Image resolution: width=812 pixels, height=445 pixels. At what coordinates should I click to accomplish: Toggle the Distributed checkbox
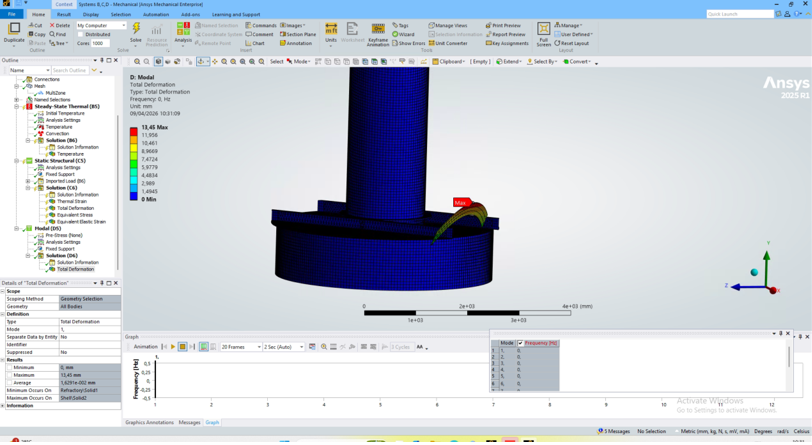pyautogui.click(x=80, y=34)
